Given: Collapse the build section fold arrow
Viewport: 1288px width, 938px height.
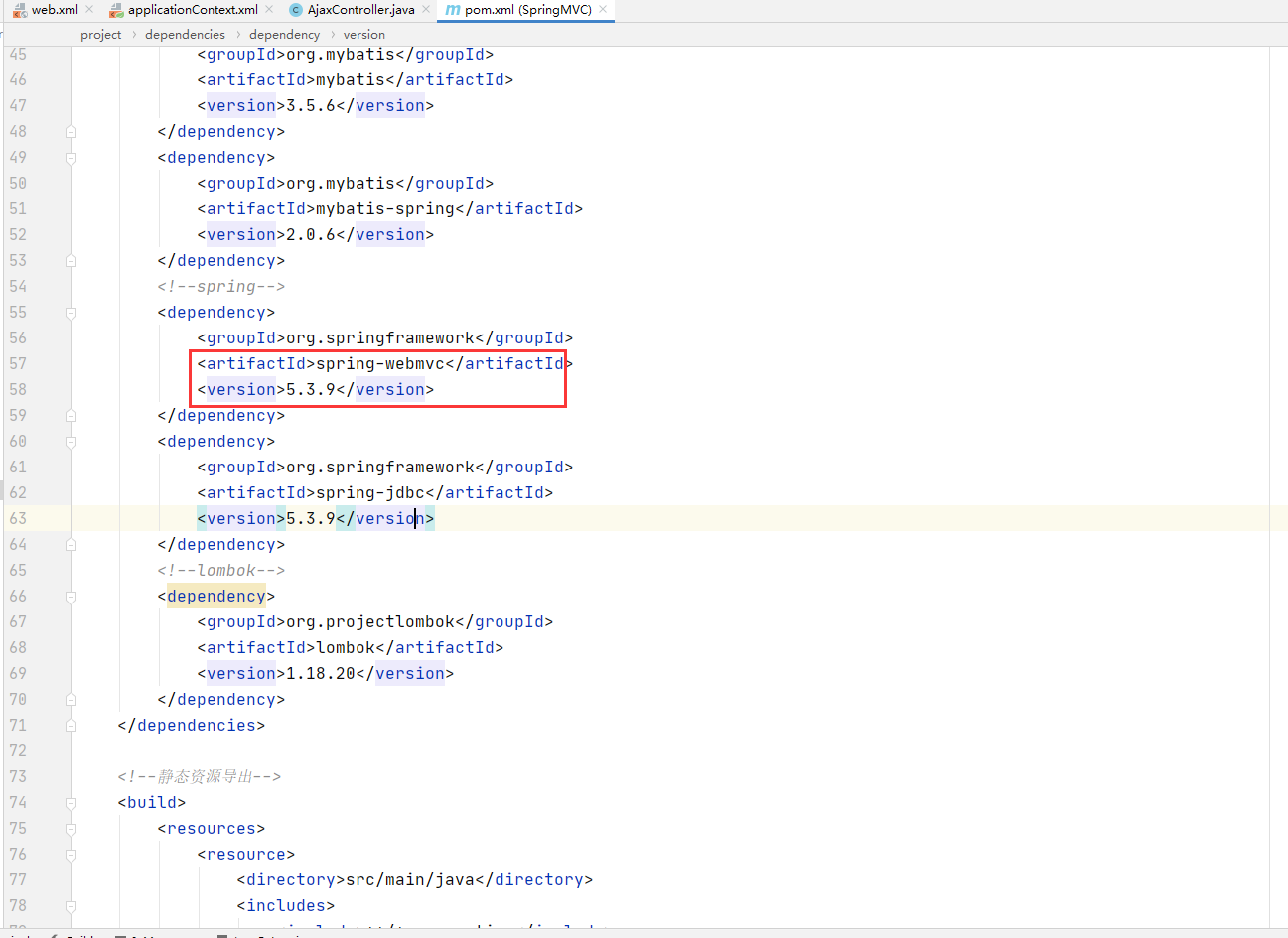Looking at the screenshot, I should point(70,802).
